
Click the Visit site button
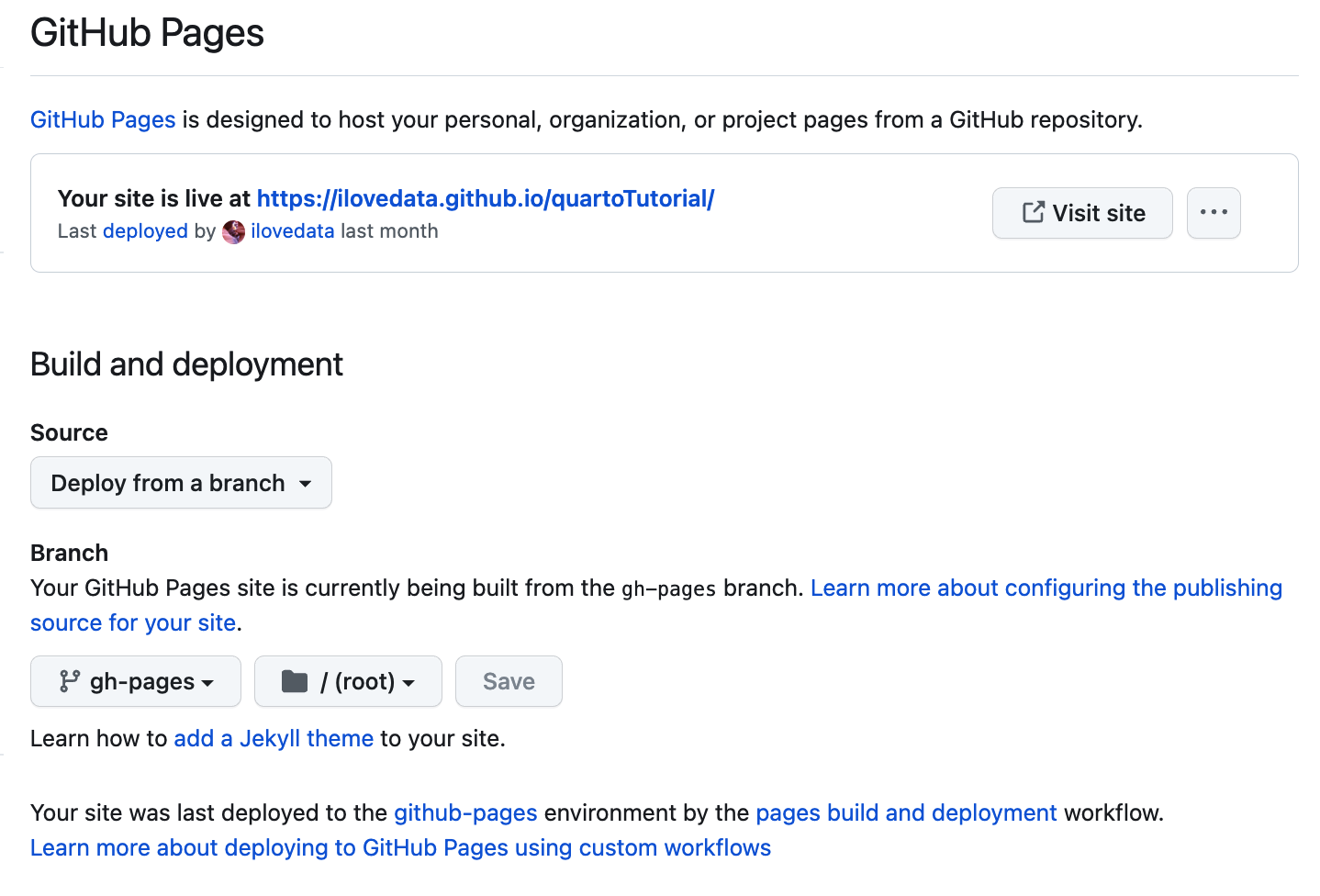point(1082,213)
